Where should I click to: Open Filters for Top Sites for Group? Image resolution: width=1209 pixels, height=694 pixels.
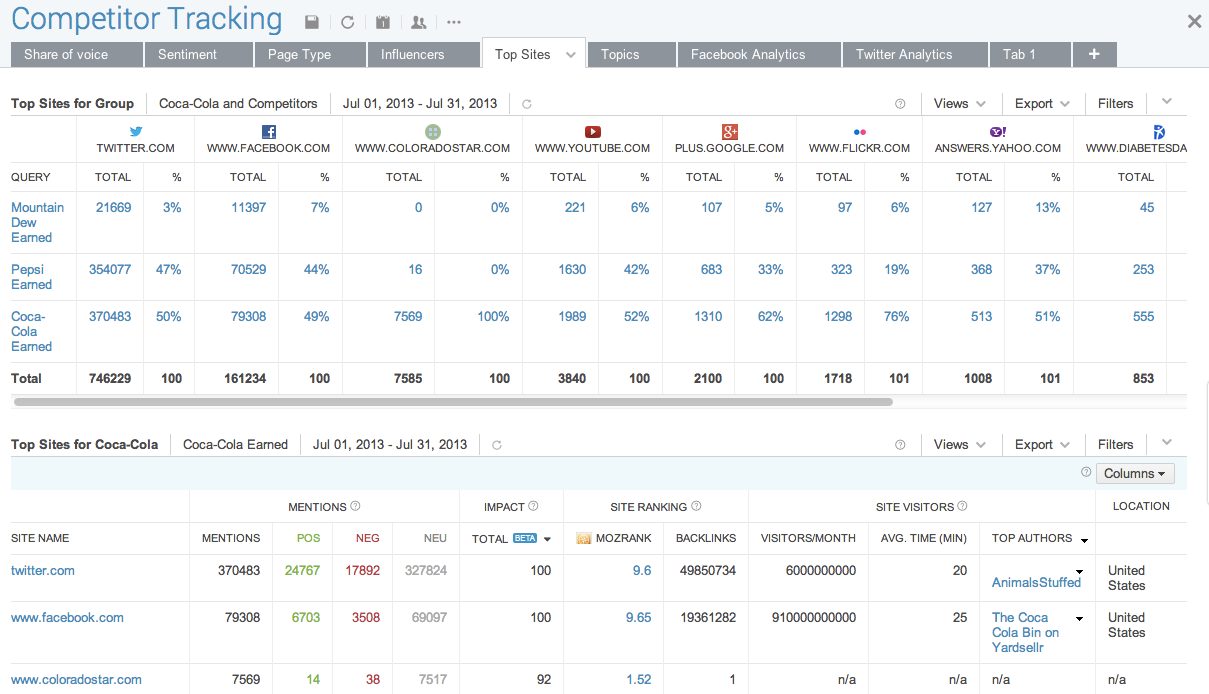(x=1115, y=103)
